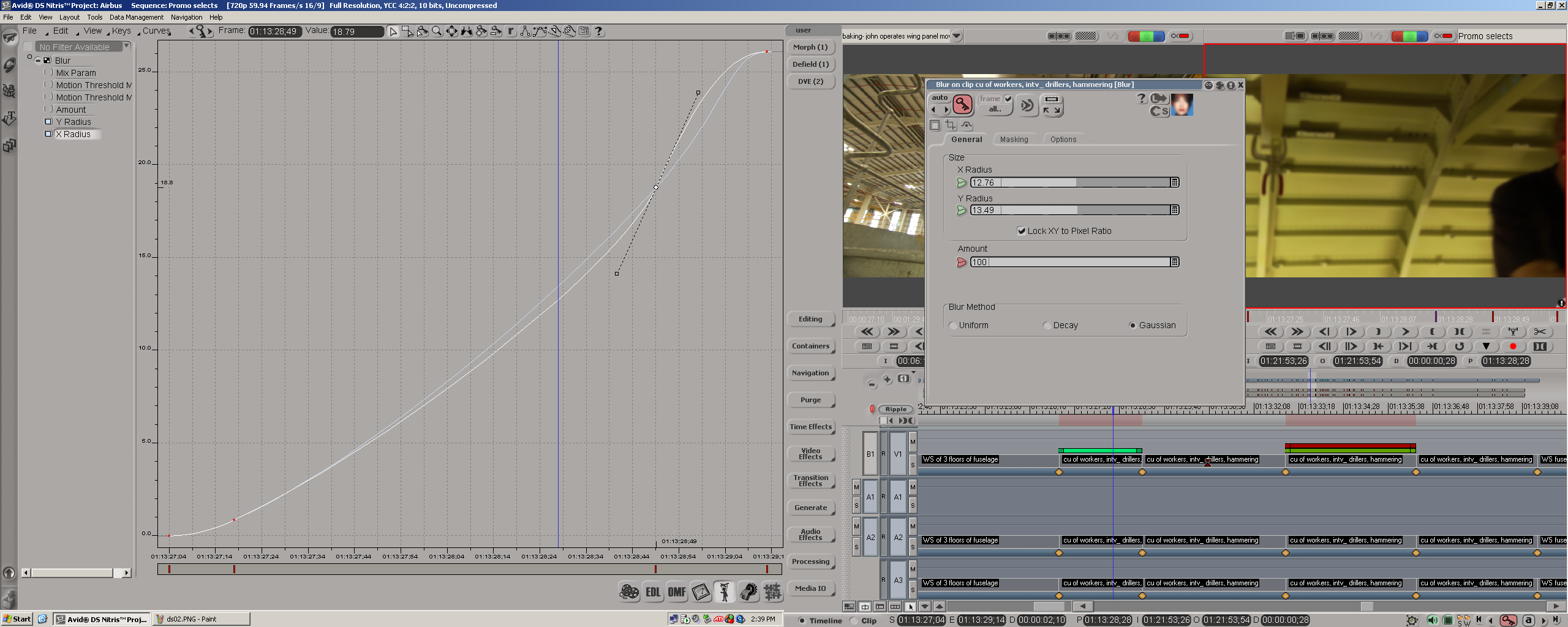Viewport: 1568px width, 627px height.
Task: Switch to the Masking tab
Action: click(1014, 140)
